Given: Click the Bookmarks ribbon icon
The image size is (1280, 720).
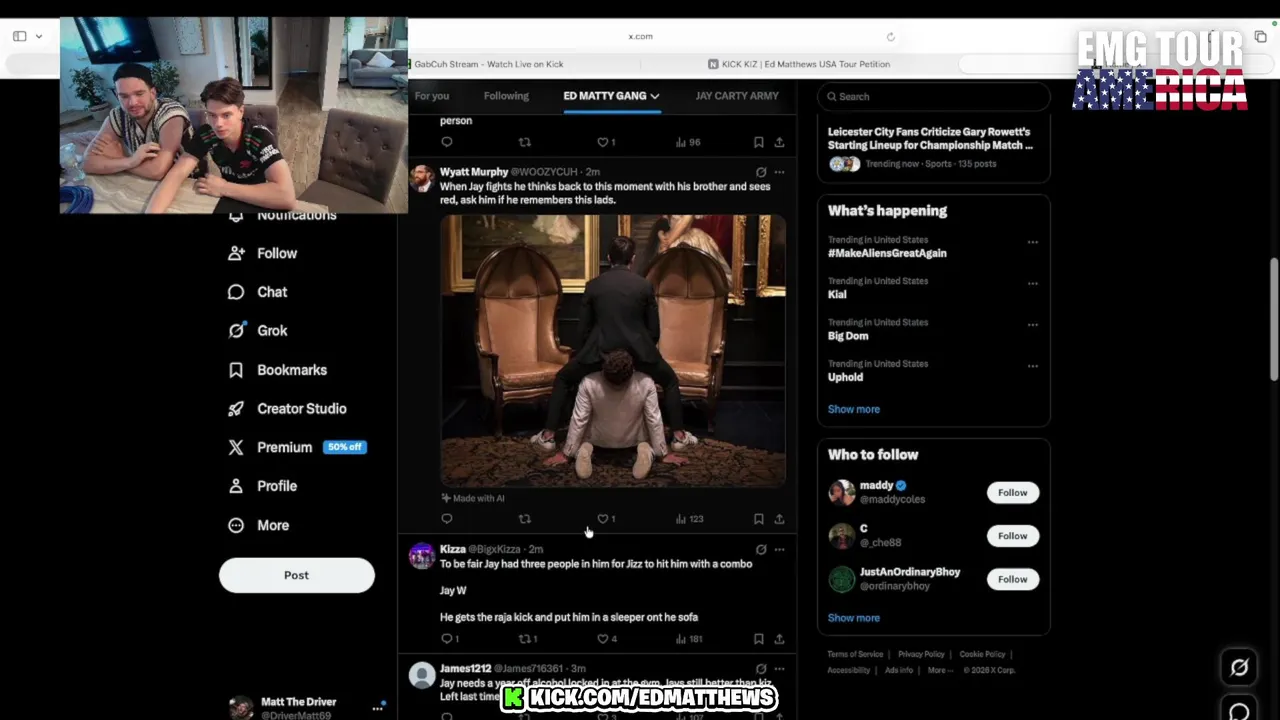Looking at the screenshot, I should point(236,370).
